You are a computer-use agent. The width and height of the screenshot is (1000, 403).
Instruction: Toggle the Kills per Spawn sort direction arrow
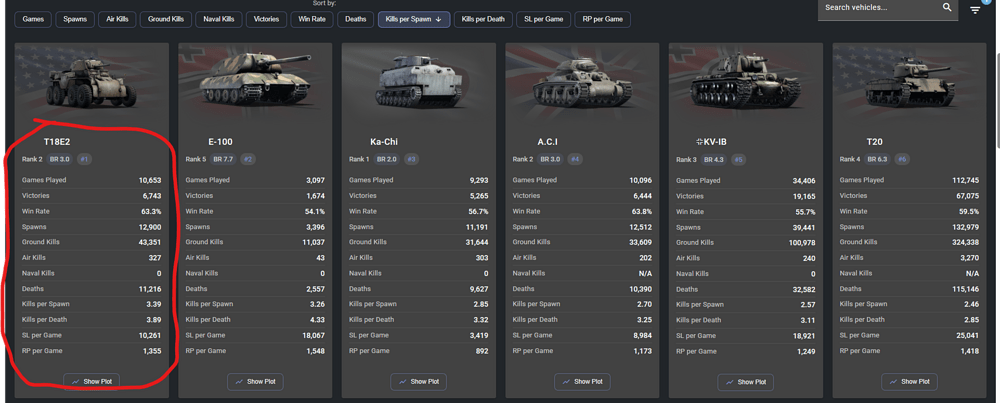[x=438, y=19]
